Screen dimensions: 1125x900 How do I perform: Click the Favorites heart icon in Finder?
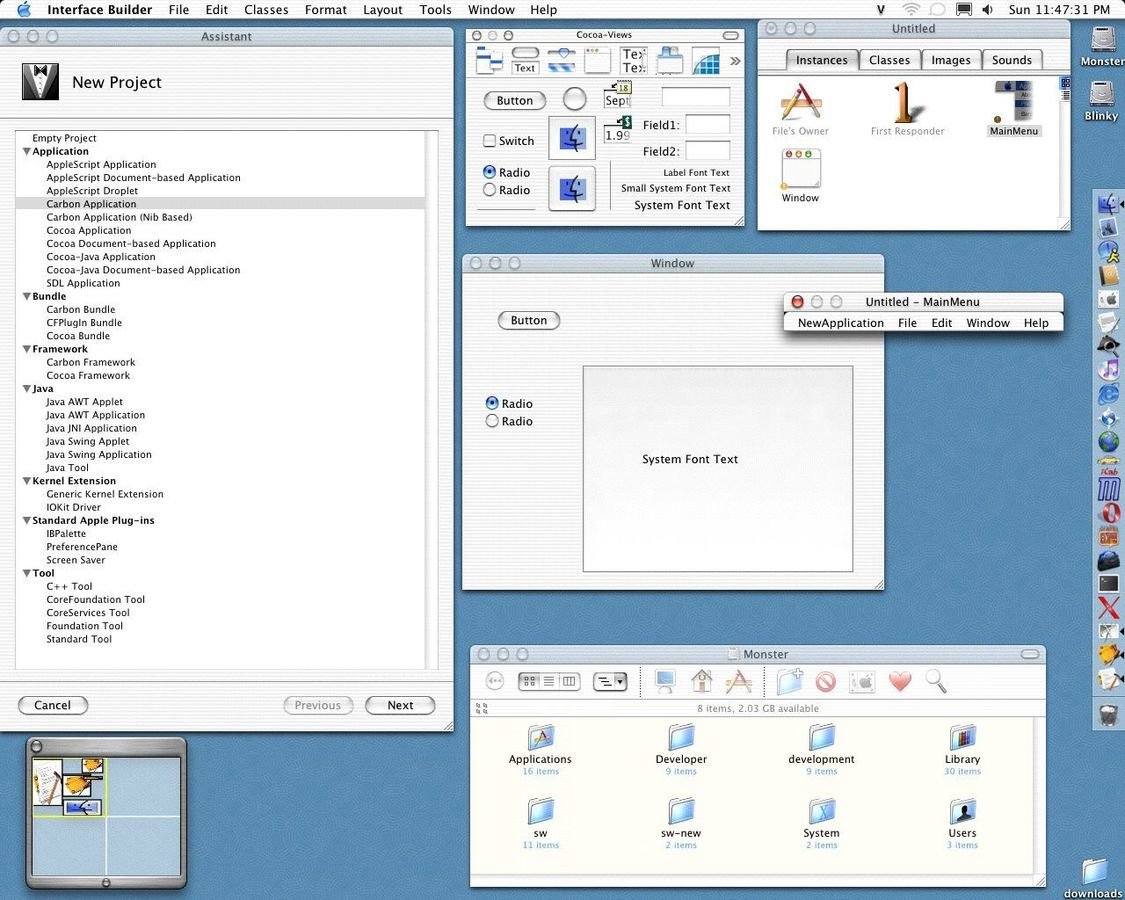900,681
